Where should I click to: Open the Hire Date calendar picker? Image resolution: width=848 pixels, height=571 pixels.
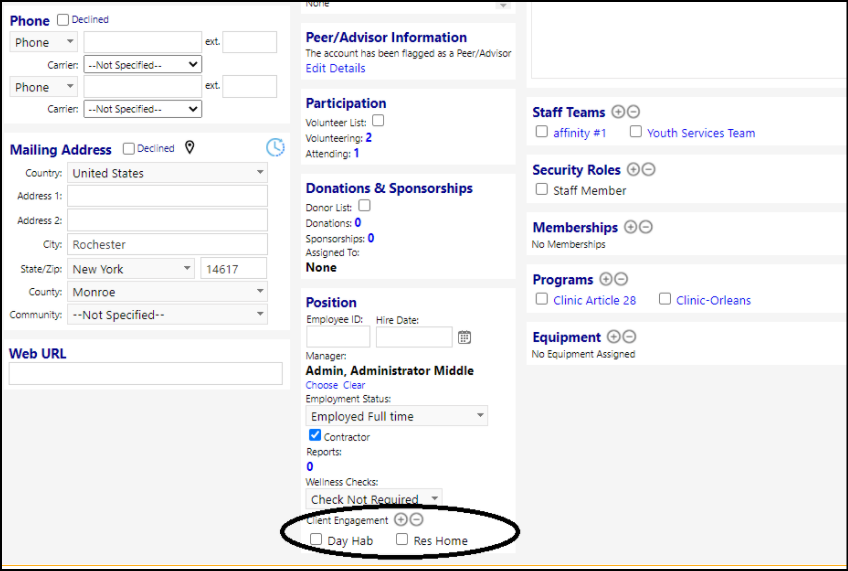click(465, 337)
